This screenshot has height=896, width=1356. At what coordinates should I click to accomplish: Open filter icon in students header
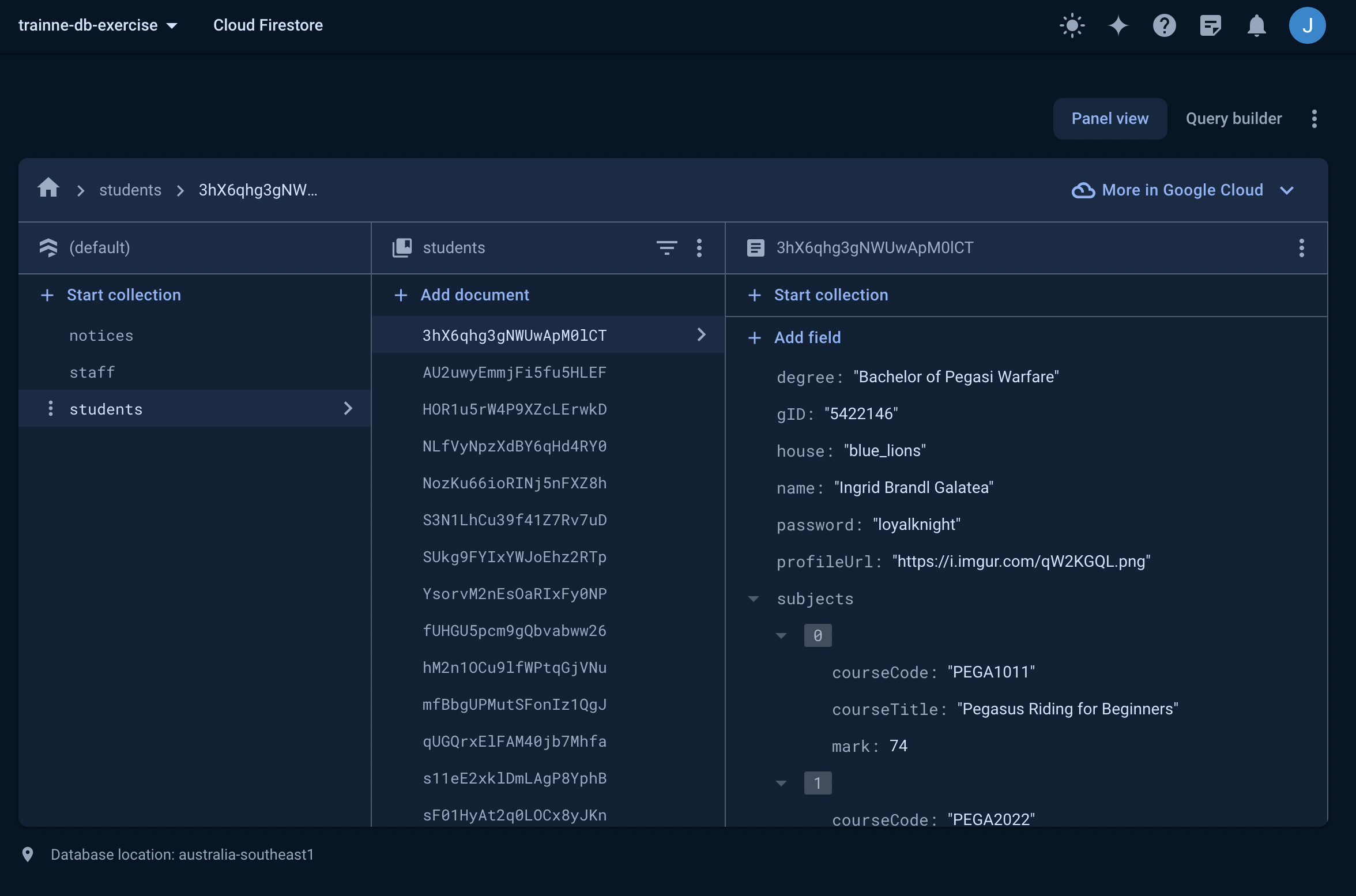pyautogui.click(x=667, y=248)
